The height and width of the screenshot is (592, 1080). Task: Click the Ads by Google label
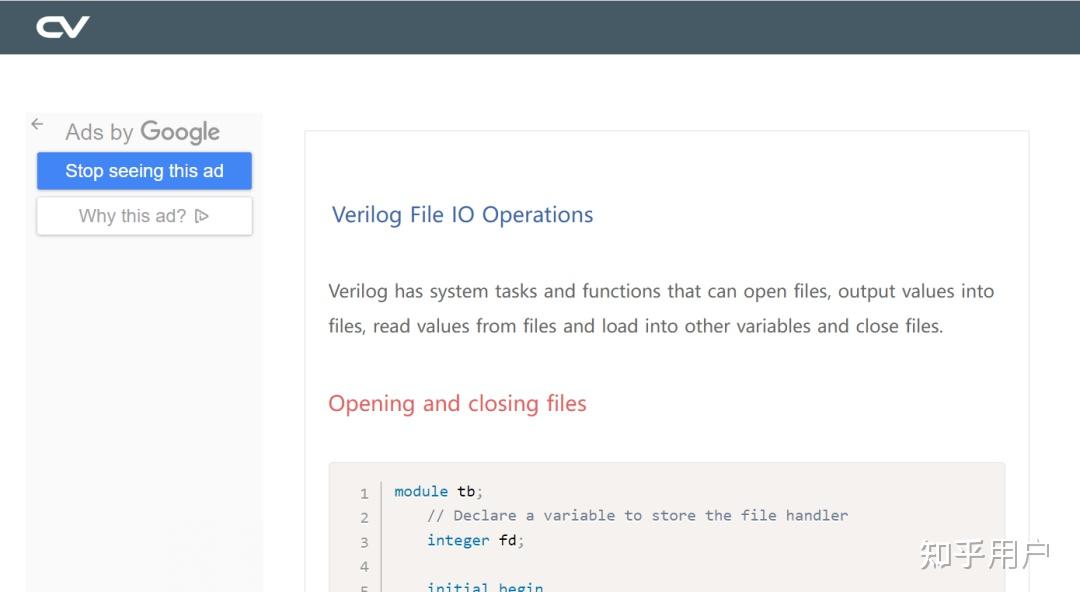[x=143, y=132]
